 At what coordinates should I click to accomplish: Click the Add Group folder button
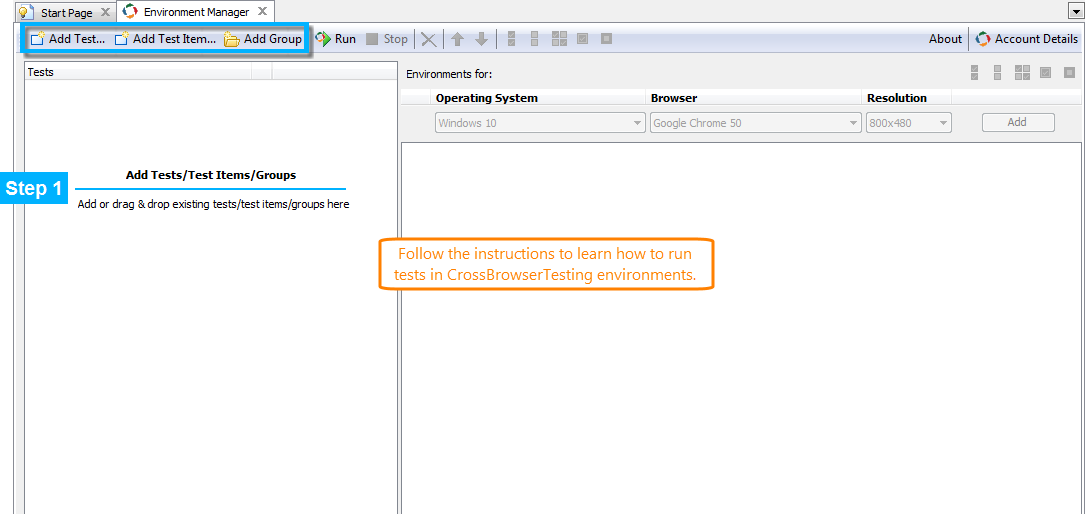click(262, 39)
